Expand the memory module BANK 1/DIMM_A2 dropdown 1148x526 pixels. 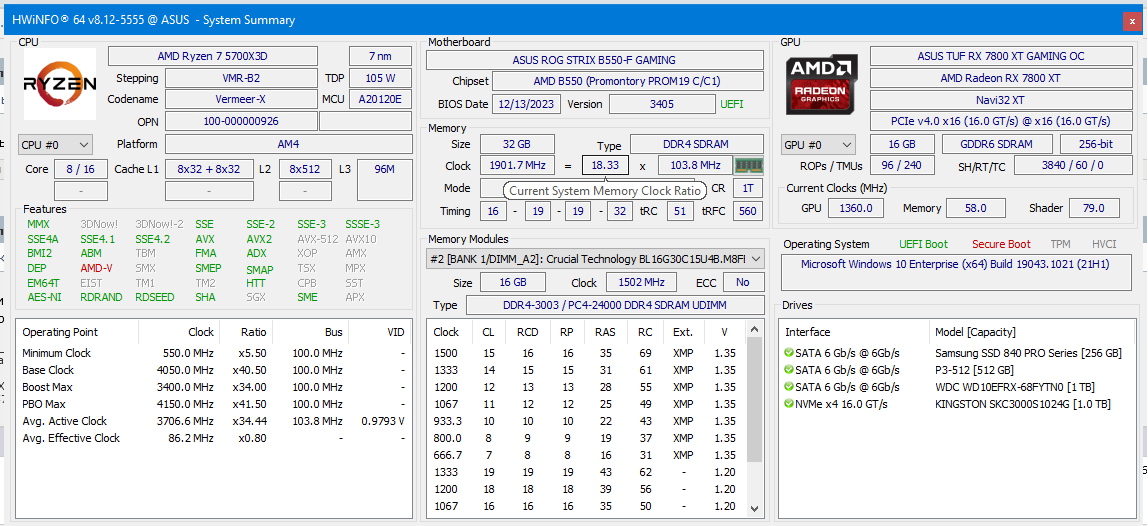(595, 258)
